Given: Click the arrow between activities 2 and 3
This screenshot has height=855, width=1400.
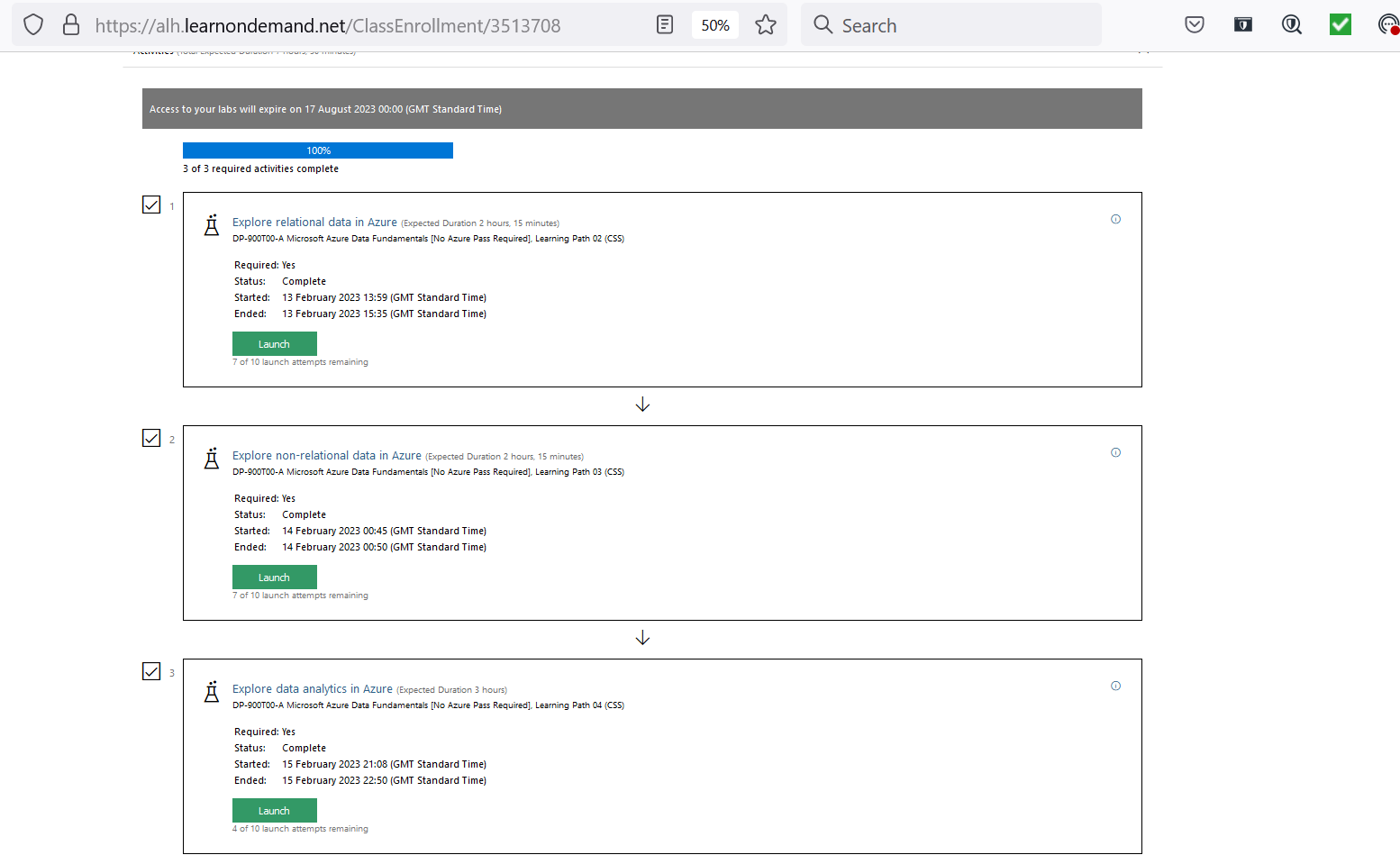Looking at the screenshot, I should click(642, 637).
